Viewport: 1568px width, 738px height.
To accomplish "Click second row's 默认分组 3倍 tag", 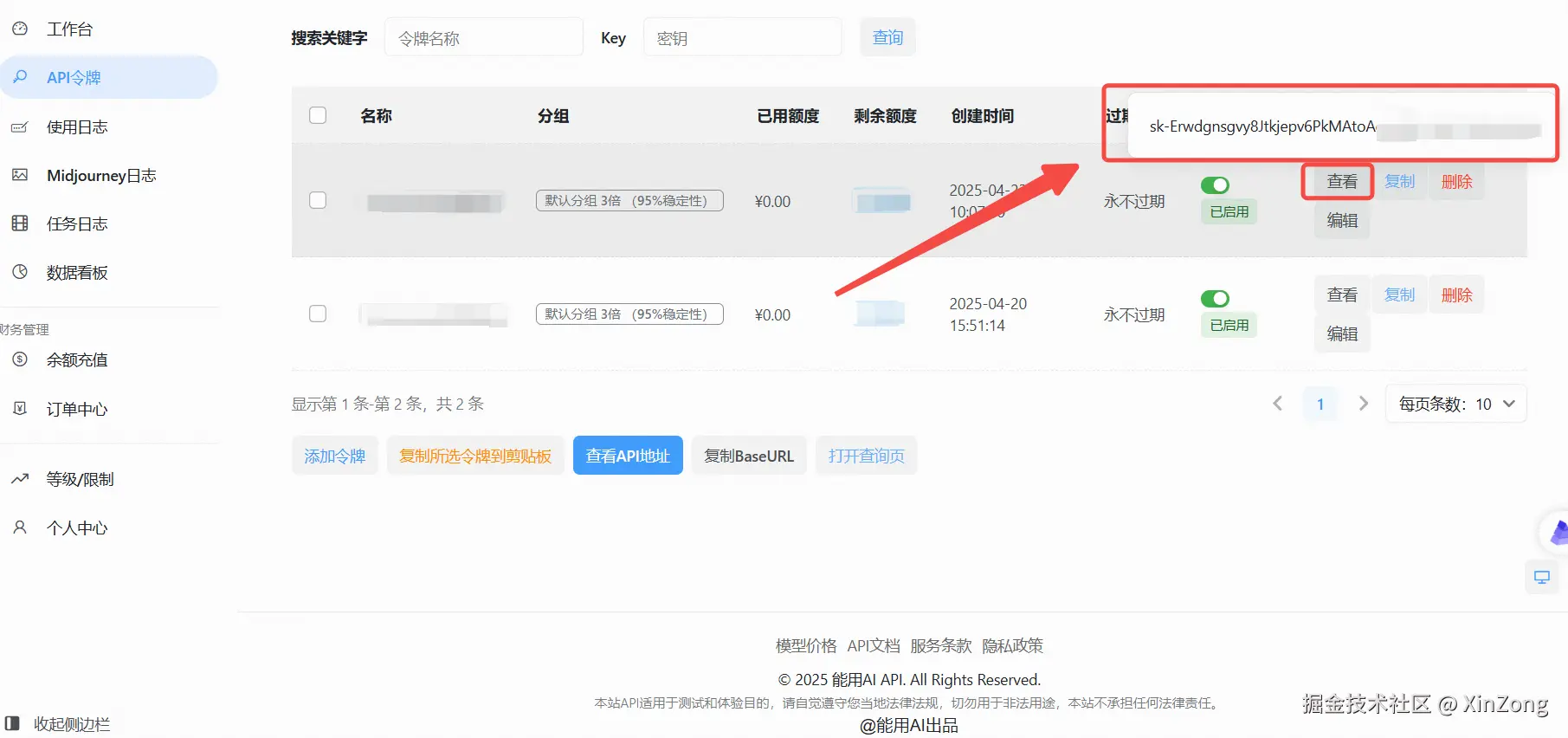I will (629, 314).
